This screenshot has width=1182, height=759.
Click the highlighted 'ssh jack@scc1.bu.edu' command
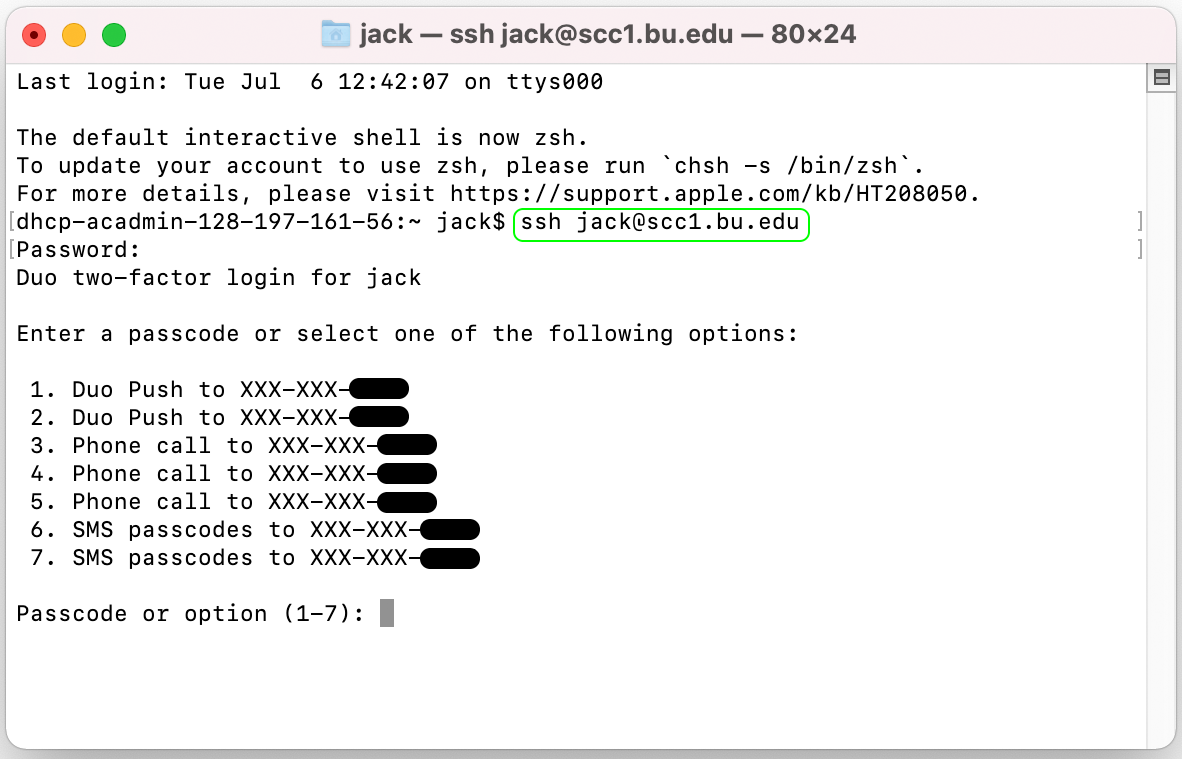pos(660,223)
